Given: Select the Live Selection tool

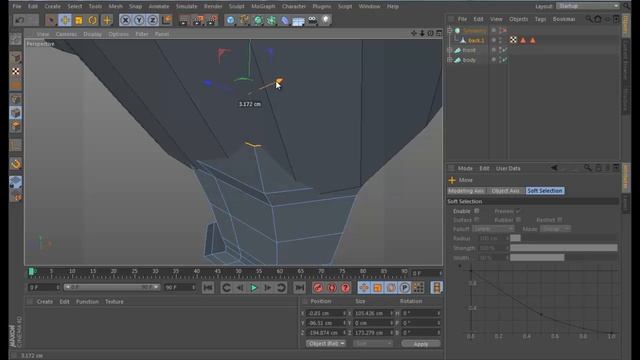Looking at the screenshot, I should click(51, 20).
